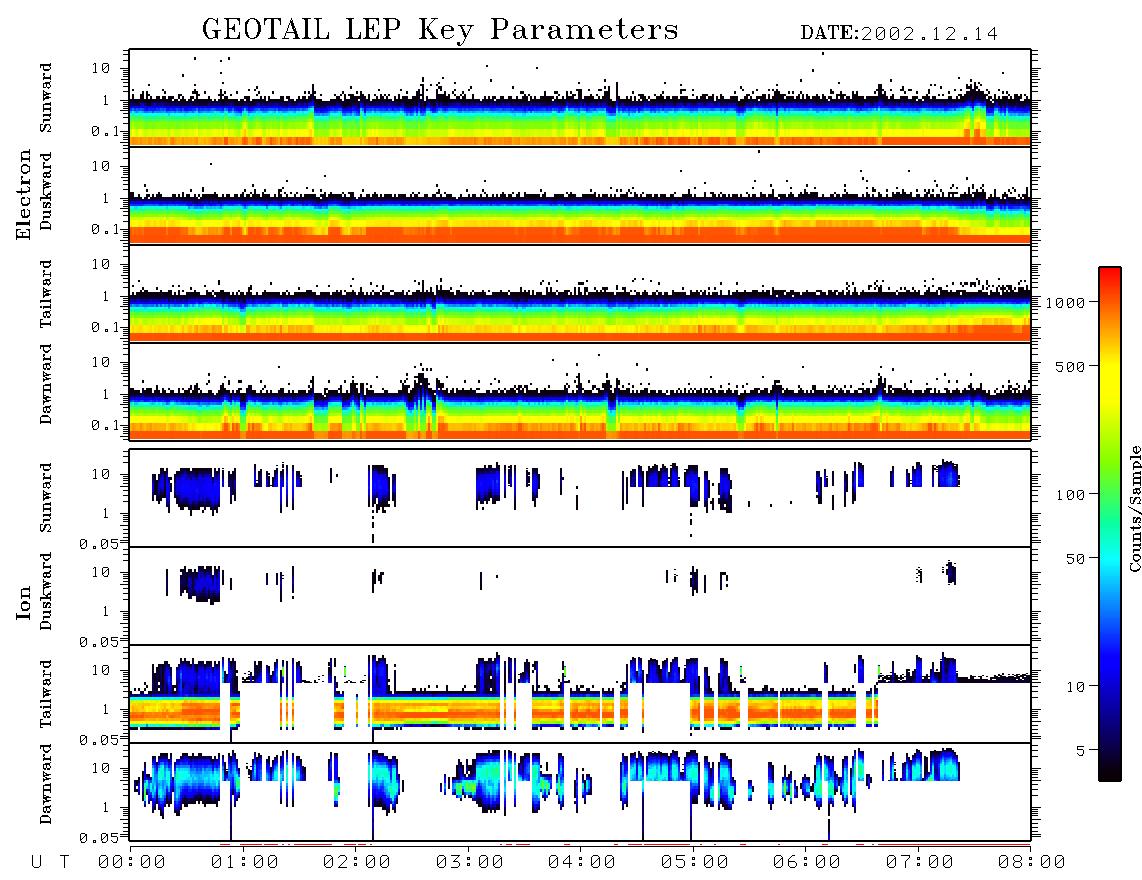This screenshot has height=880, width=1142.
Task: Click inside the Ion Duskward spectrogram panel
Action: pos(580,596)
